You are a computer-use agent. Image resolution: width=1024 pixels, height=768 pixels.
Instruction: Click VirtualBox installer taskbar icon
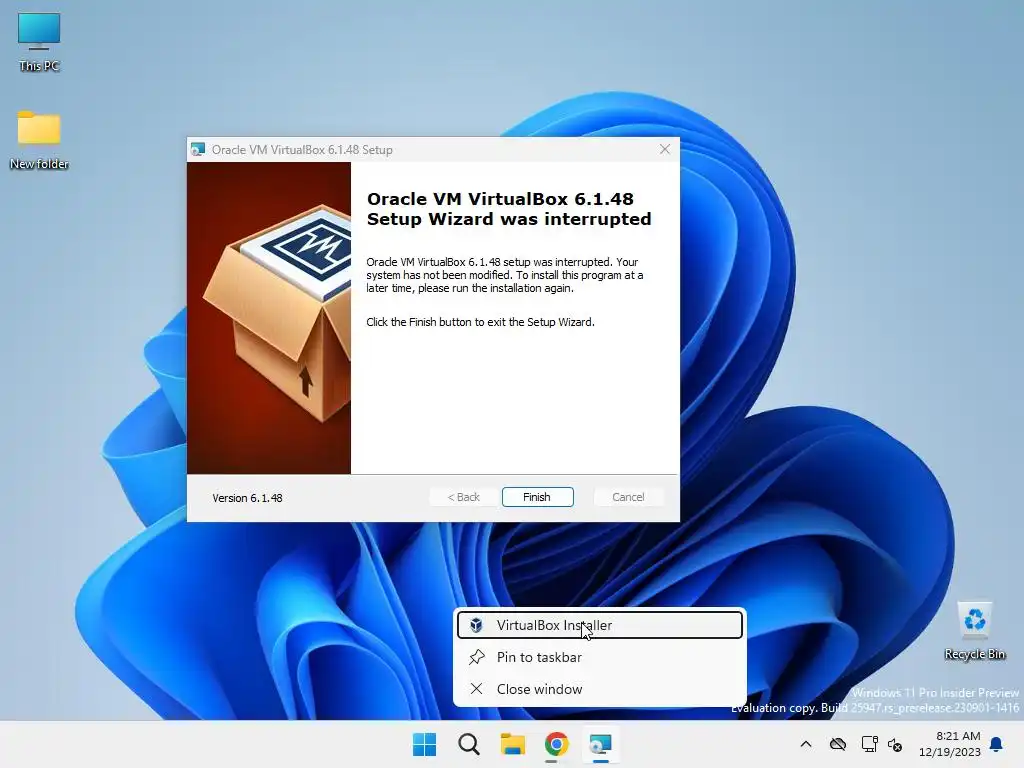coord(601,744)
